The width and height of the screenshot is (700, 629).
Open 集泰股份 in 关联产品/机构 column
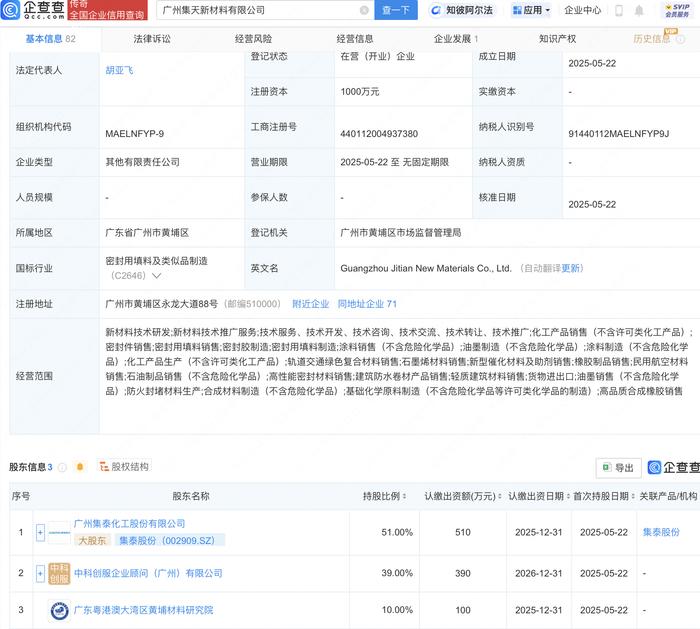[x=661, y=532]
